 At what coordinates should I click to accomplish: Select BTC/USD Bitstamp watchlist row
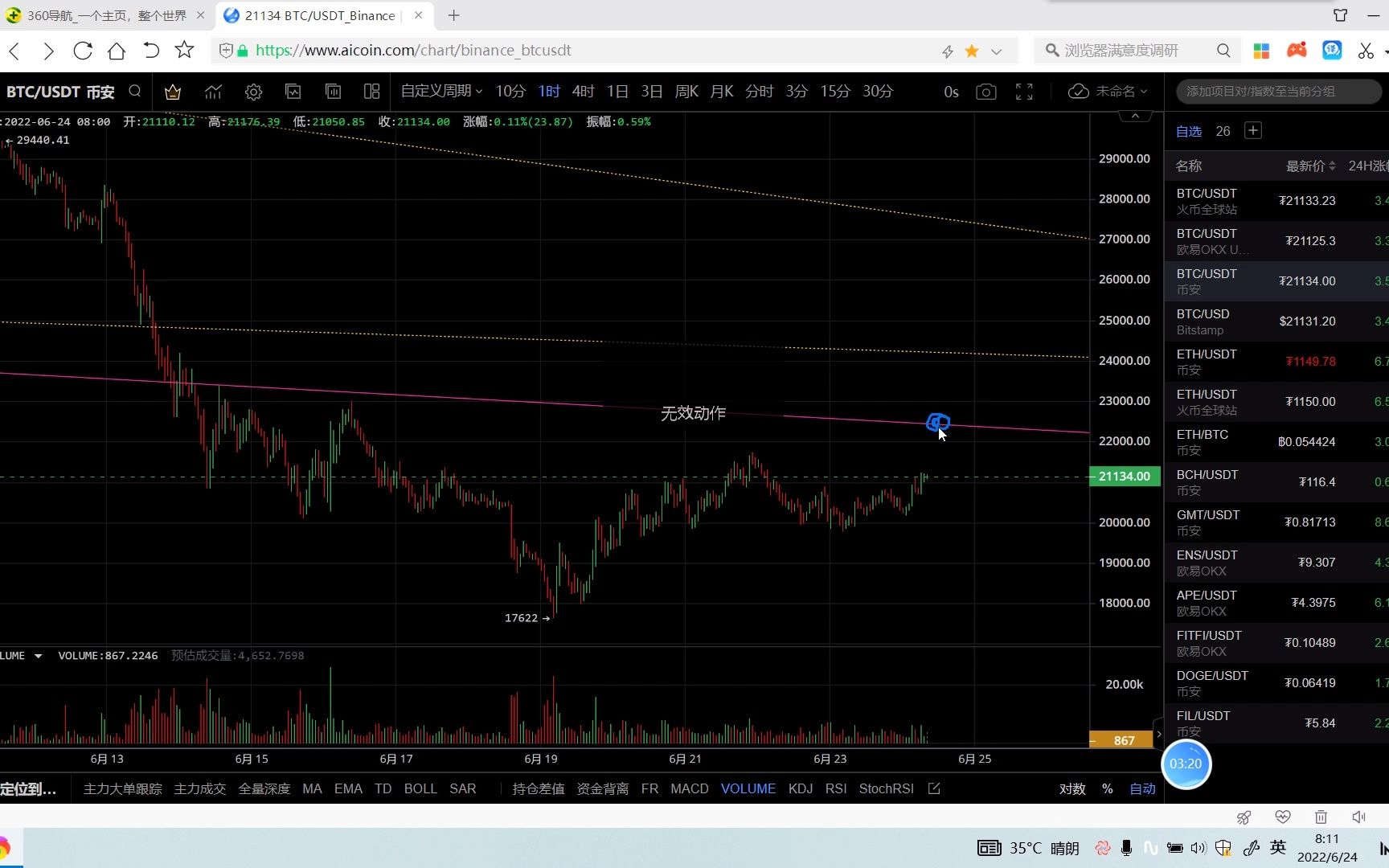(x=1276, y=321)
